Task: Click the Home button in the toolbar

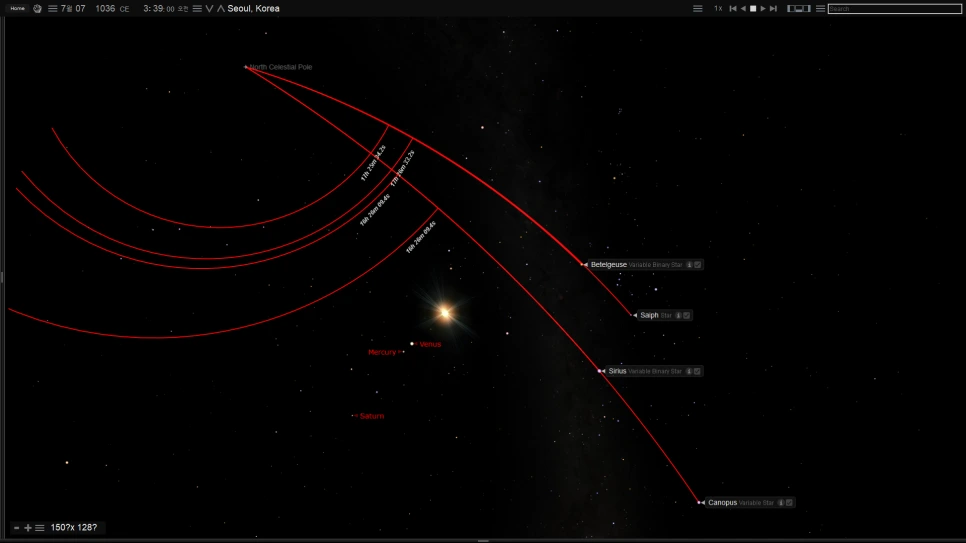Action: (17, 9)
